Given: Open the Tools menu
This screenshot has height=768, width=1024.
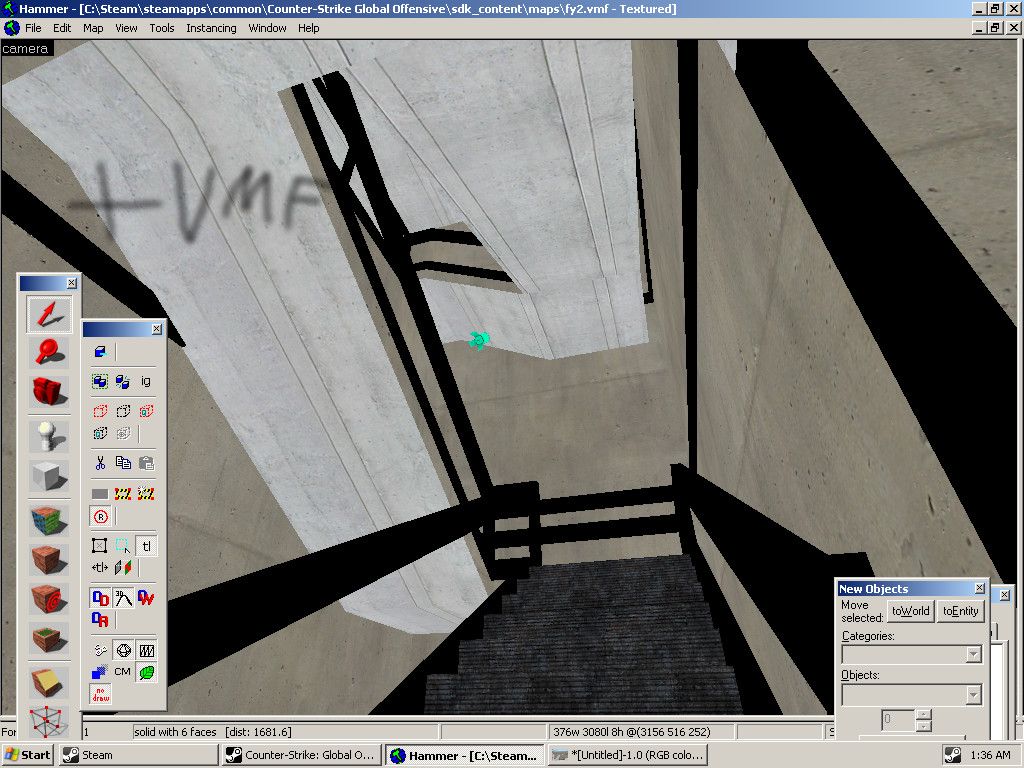Looking at the screenshot, I should click(162, 28).
